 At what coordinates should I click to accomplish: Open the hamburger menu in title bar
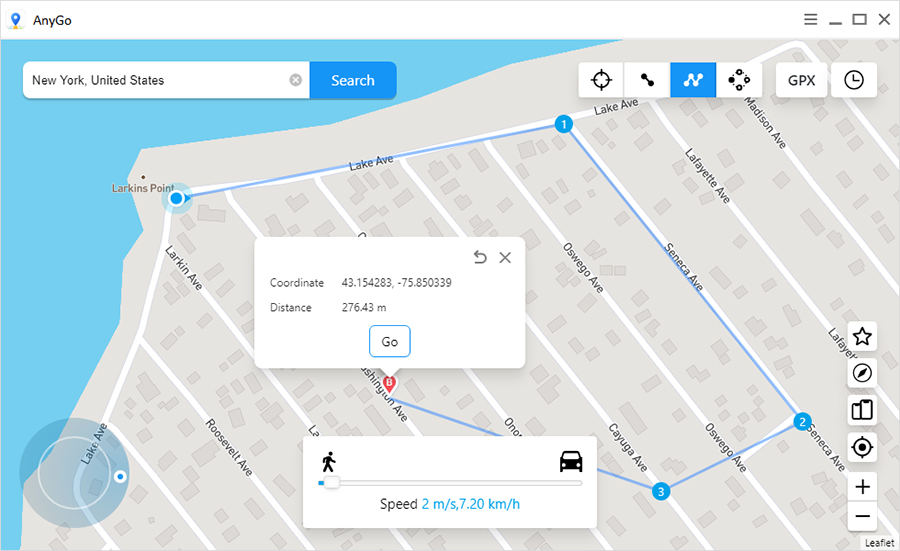click(810, 19)
